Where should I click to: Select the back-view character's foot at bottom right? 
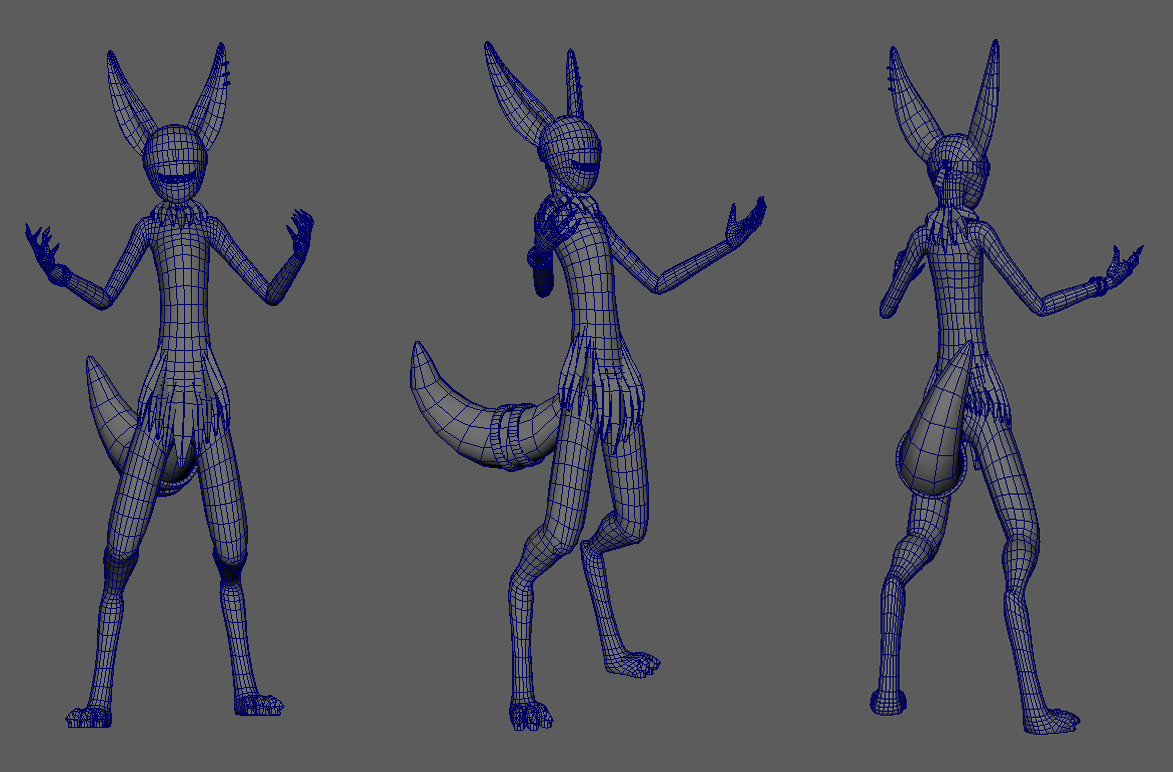click(1050, 720)
